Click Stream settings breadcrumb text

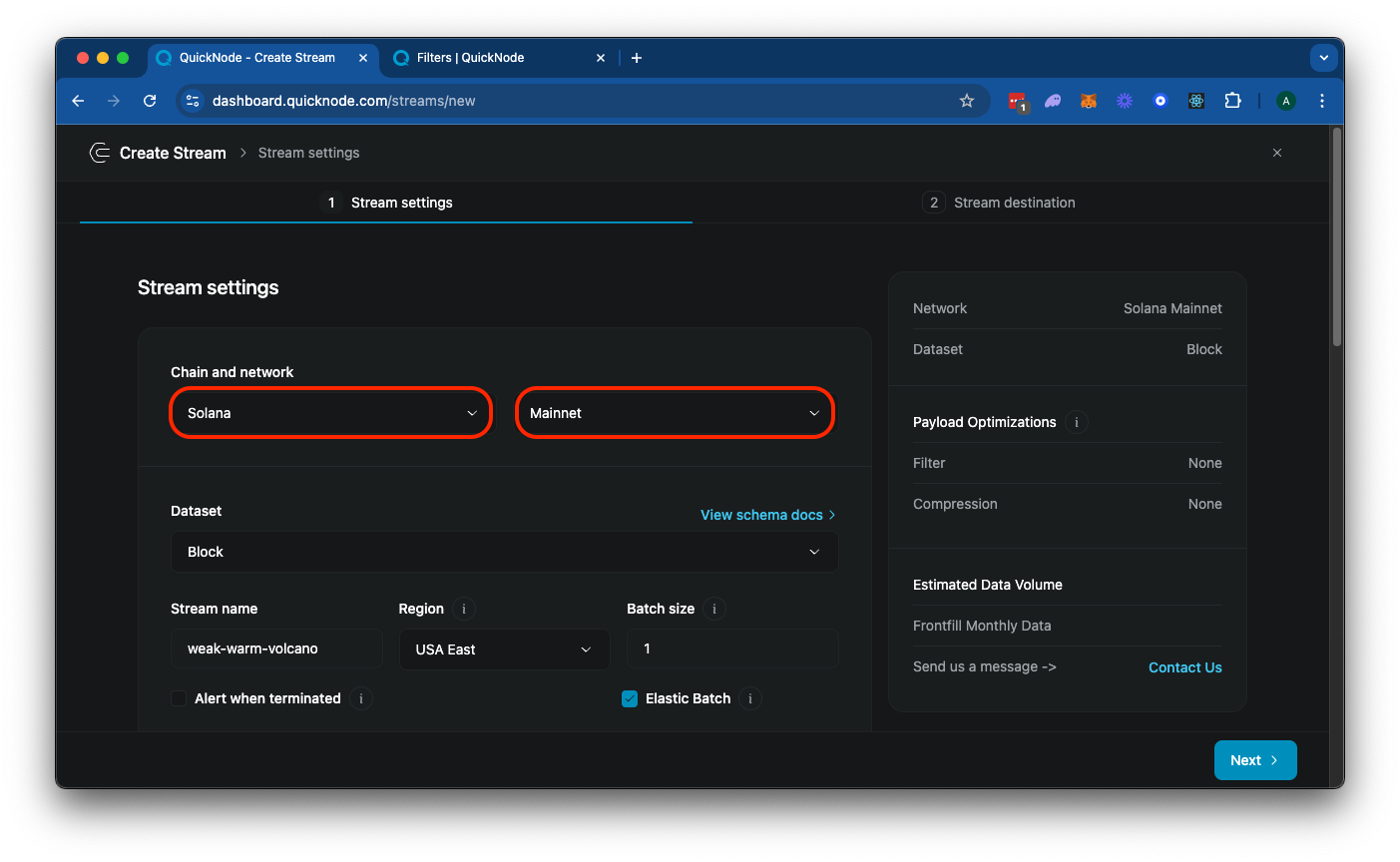coord(308,153)
